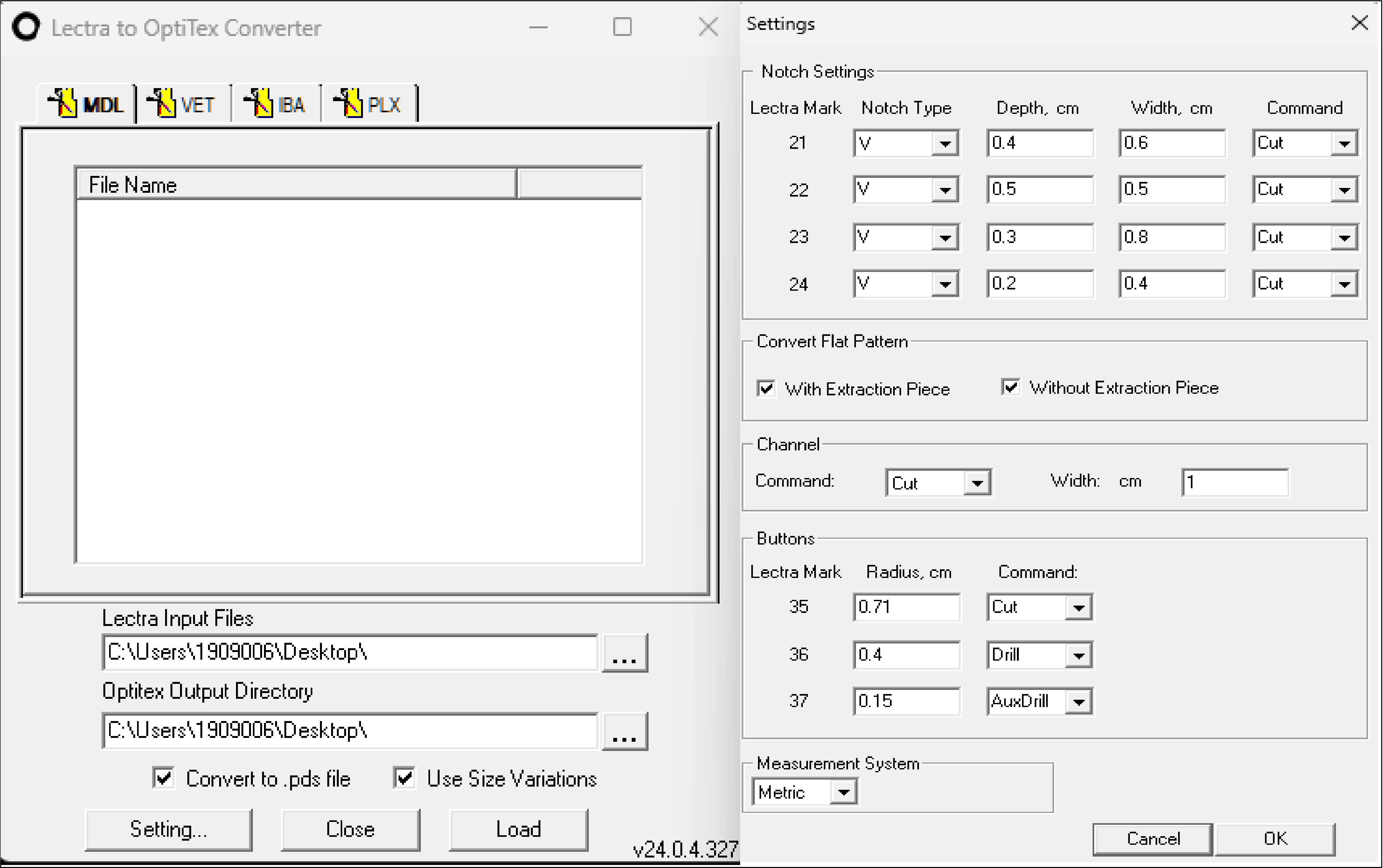Screen dimensions: 1383x868
Task: Click the v24.0.4.327 version text
Action: tap(685, 849)
